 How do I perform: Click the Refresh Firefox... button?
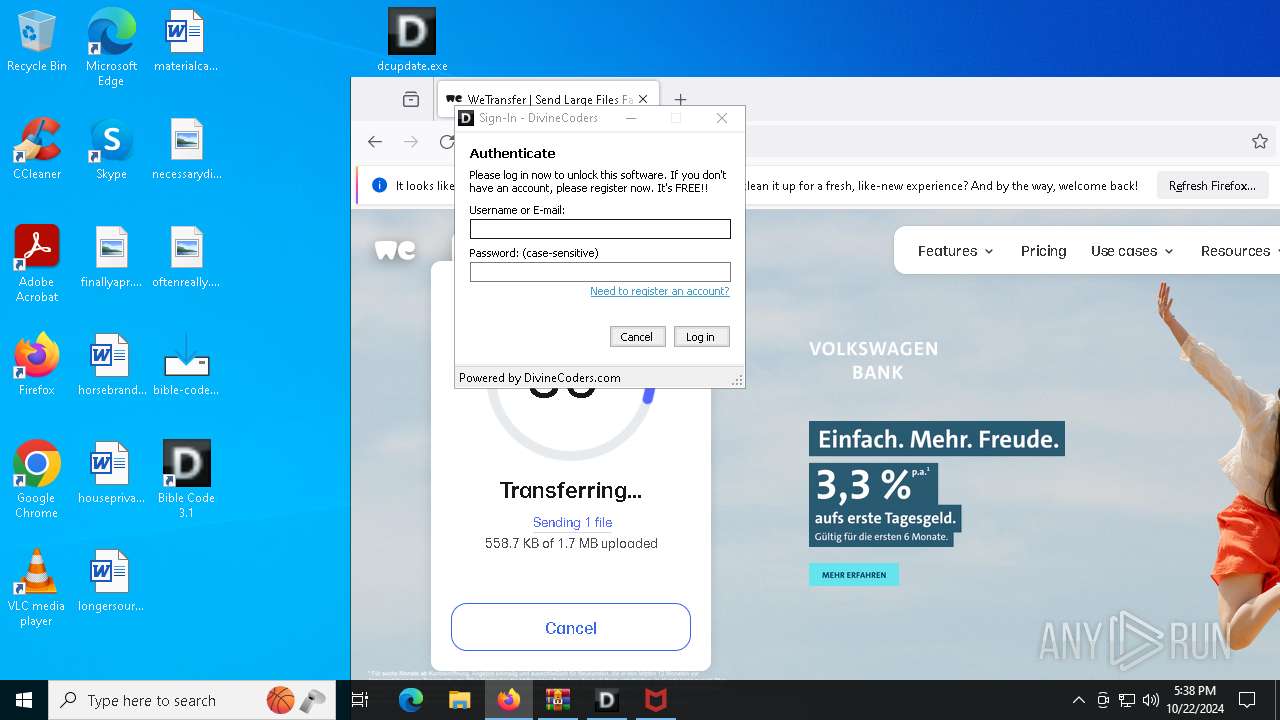point(1212,185)
